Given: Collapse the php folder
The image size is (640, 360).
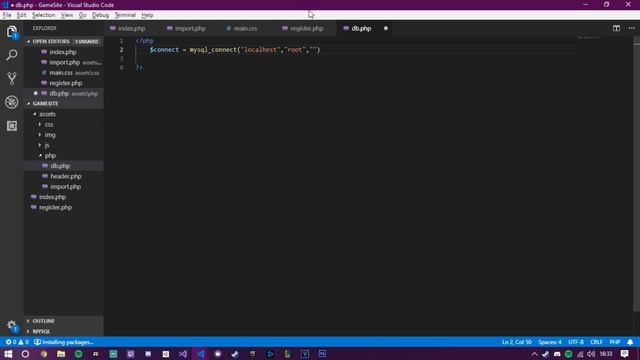Looking at the screenshot, I should 64,156.
